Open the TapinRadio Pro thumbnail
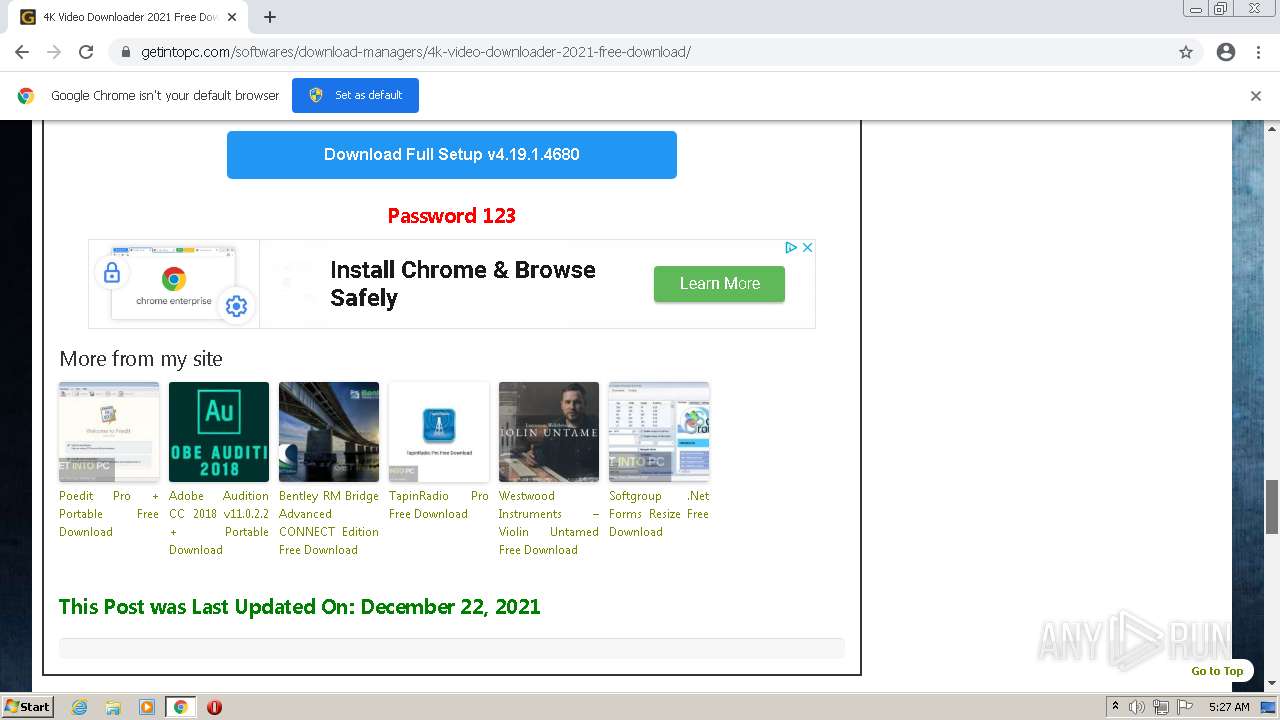Screen dimensions: 1280x720 tap(439, 432)
